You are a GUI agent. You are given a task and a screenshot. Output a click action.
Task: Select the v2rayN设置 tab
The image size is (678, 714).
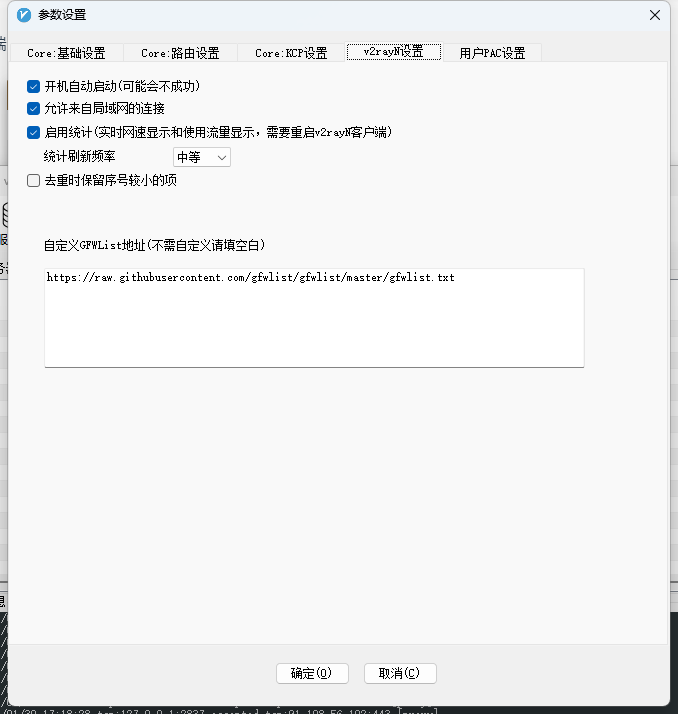point(393,52)
